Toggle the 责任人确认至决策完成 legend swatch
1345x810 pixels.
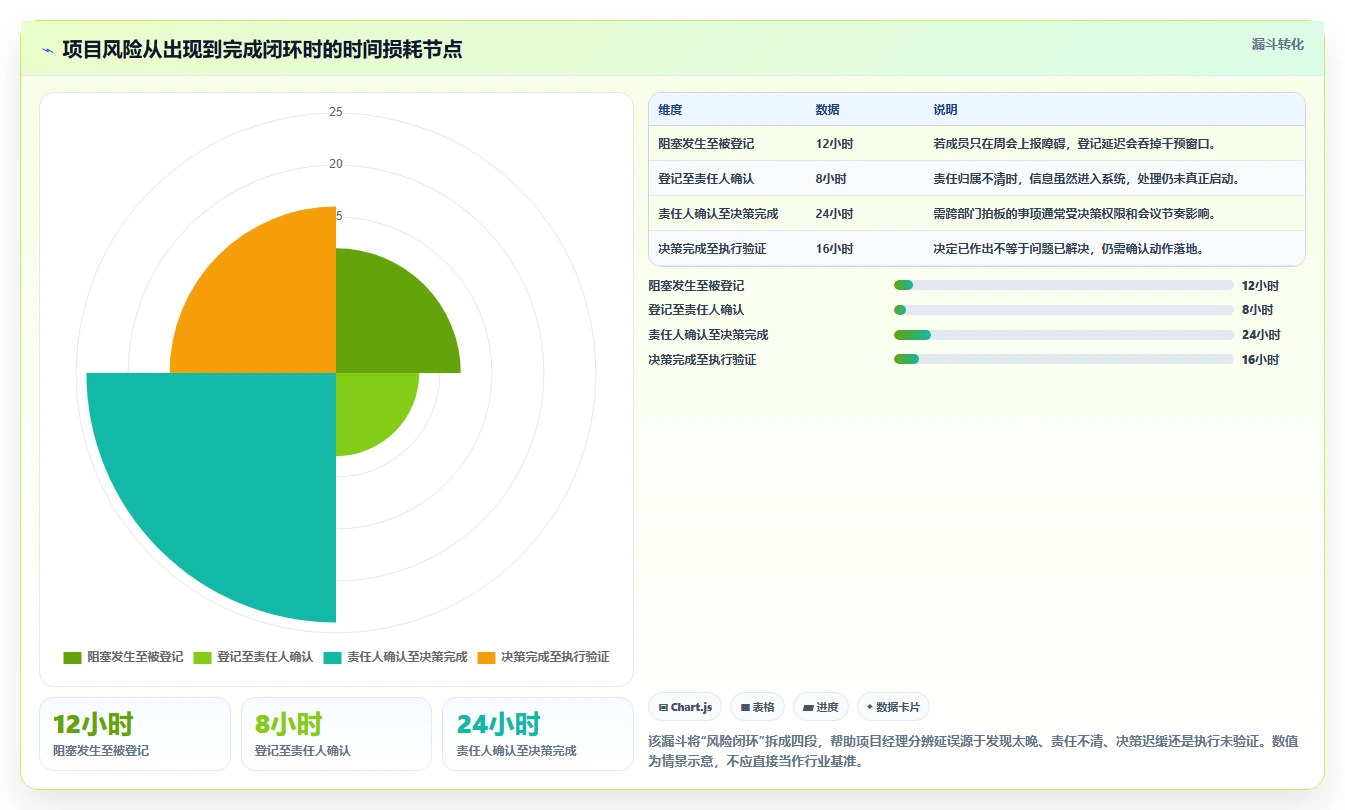point(332,657)
